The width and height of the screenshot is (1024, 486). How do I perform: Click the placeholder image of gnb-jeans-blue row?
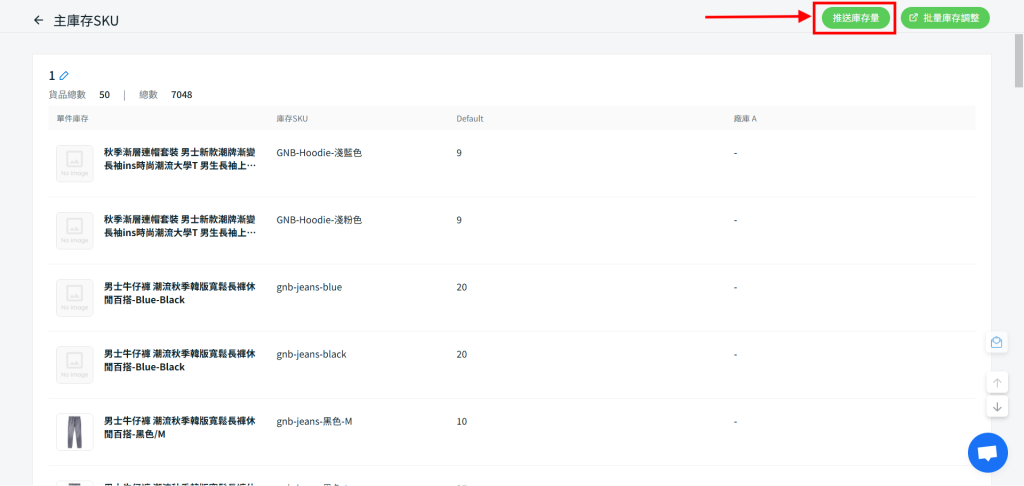(74, 298)
